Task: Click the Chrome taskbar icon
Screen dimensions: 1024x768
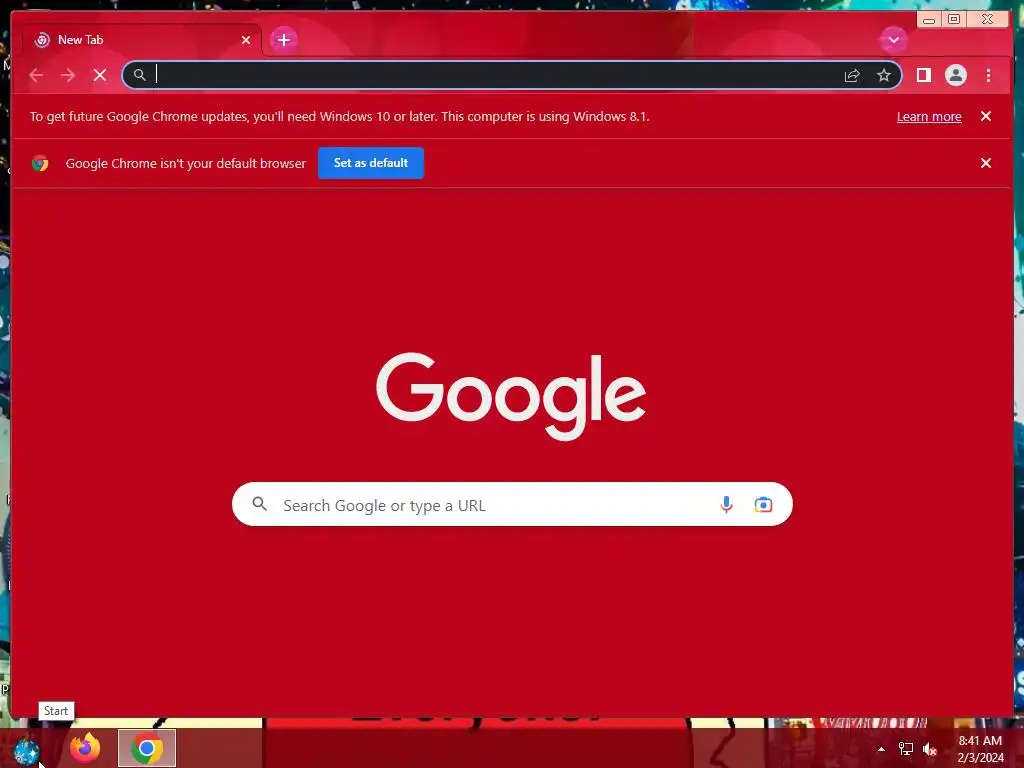Action: pyautogui.click(x=147, y=748)
